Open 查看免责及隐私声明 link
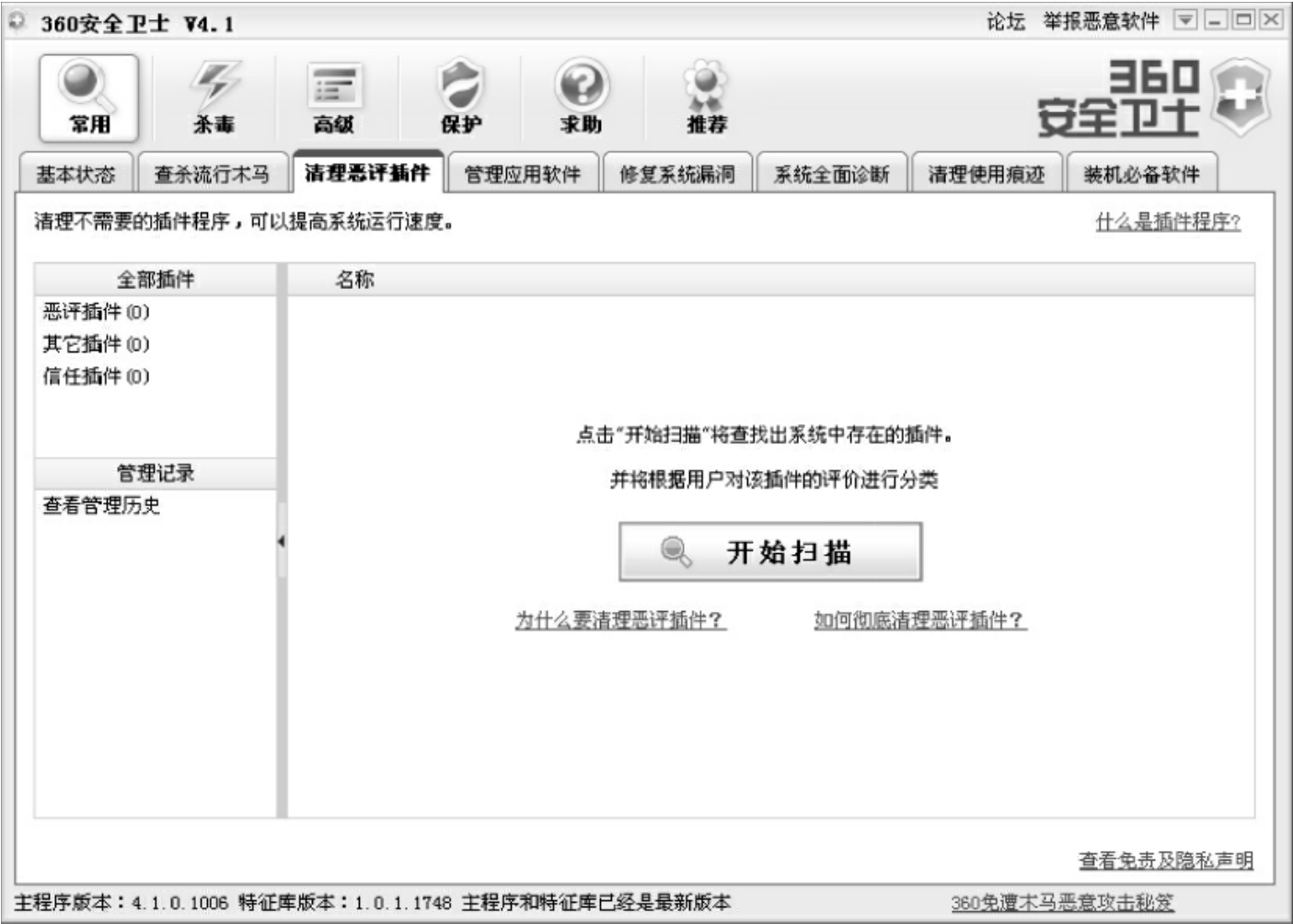 pos(1166,860)
